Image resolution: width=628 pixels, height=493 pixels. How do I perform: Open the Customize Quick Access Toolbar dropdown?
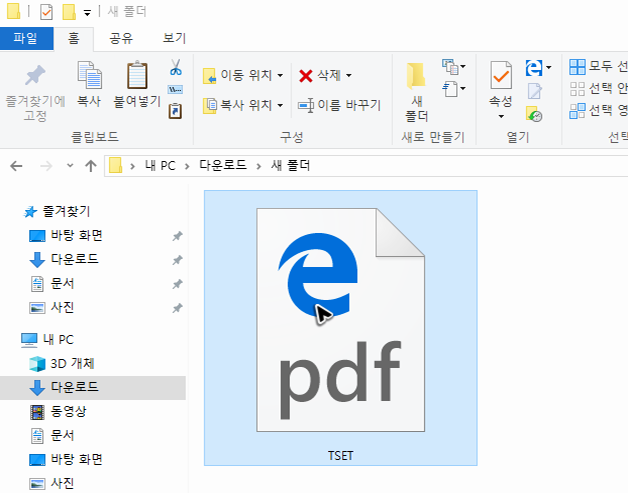(x=87, y=13)
